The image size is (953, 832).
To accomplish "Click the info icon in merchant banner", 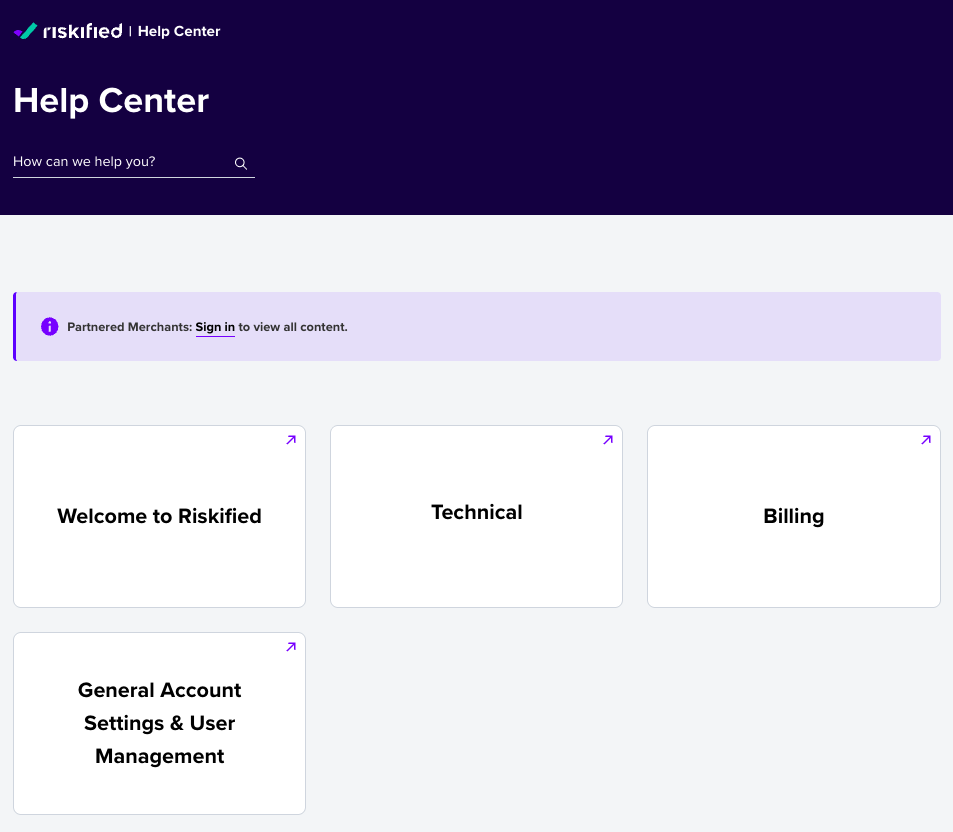I will pyautogui.click(x=50, y=326).
